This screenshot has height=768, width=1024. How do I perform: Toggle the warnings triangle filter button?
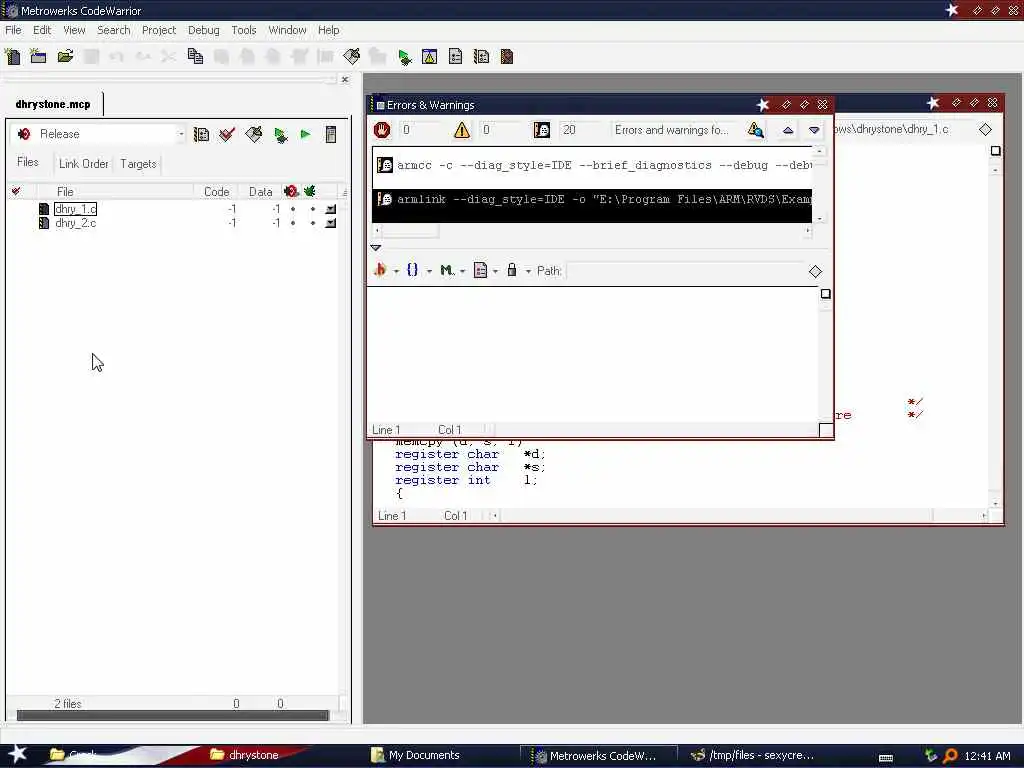pos(462,130)
